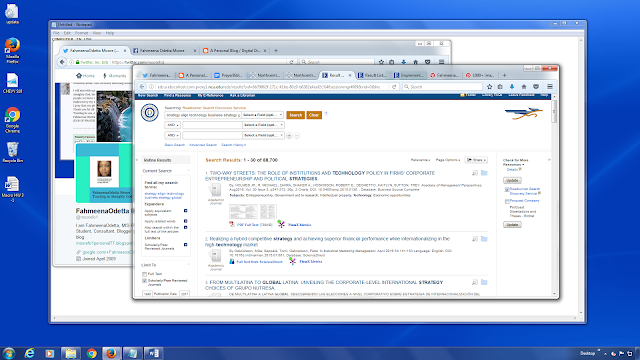The width and height of the screenshot is (640, 360).
Task: Open the hamburger menu in front Firefox
Action: [550, 87]
